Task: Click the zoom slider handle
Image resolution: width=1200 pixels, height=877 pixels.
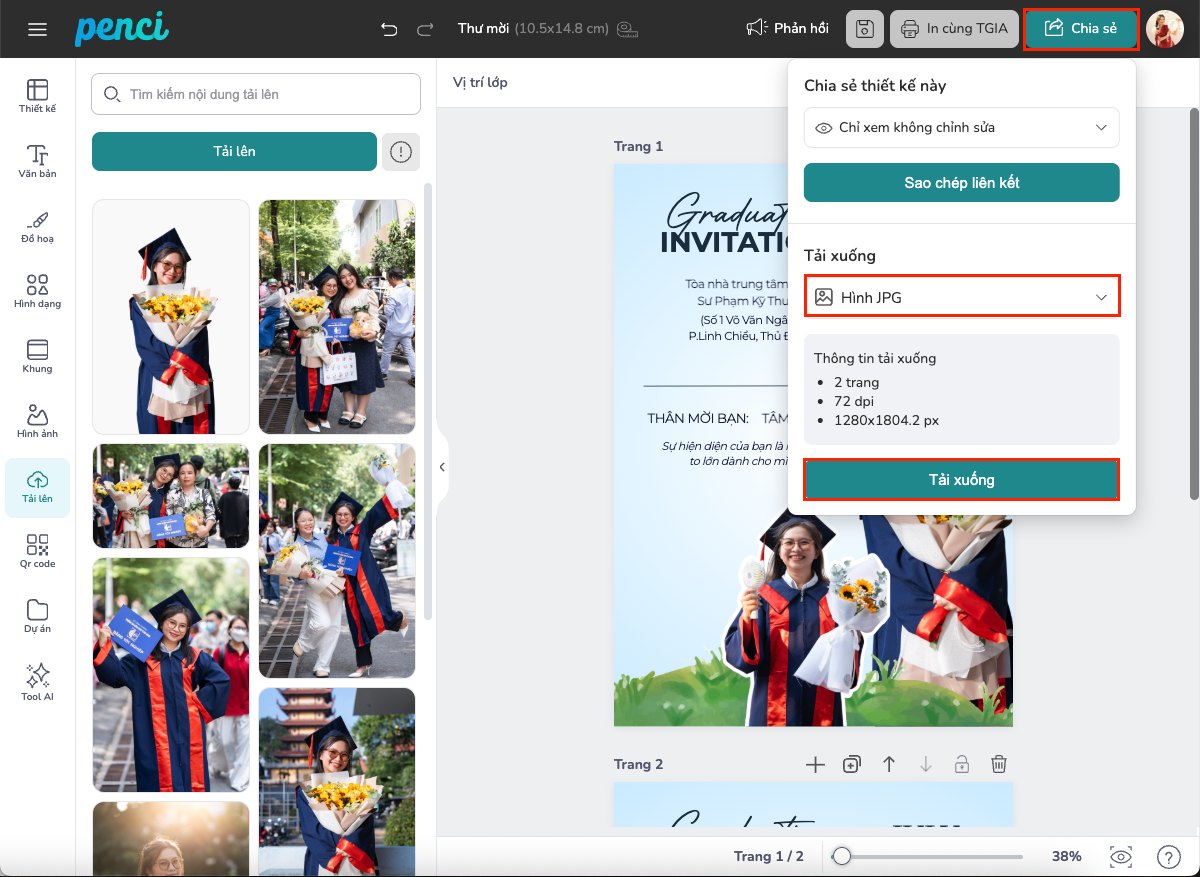Action: [x=843, y=857]
